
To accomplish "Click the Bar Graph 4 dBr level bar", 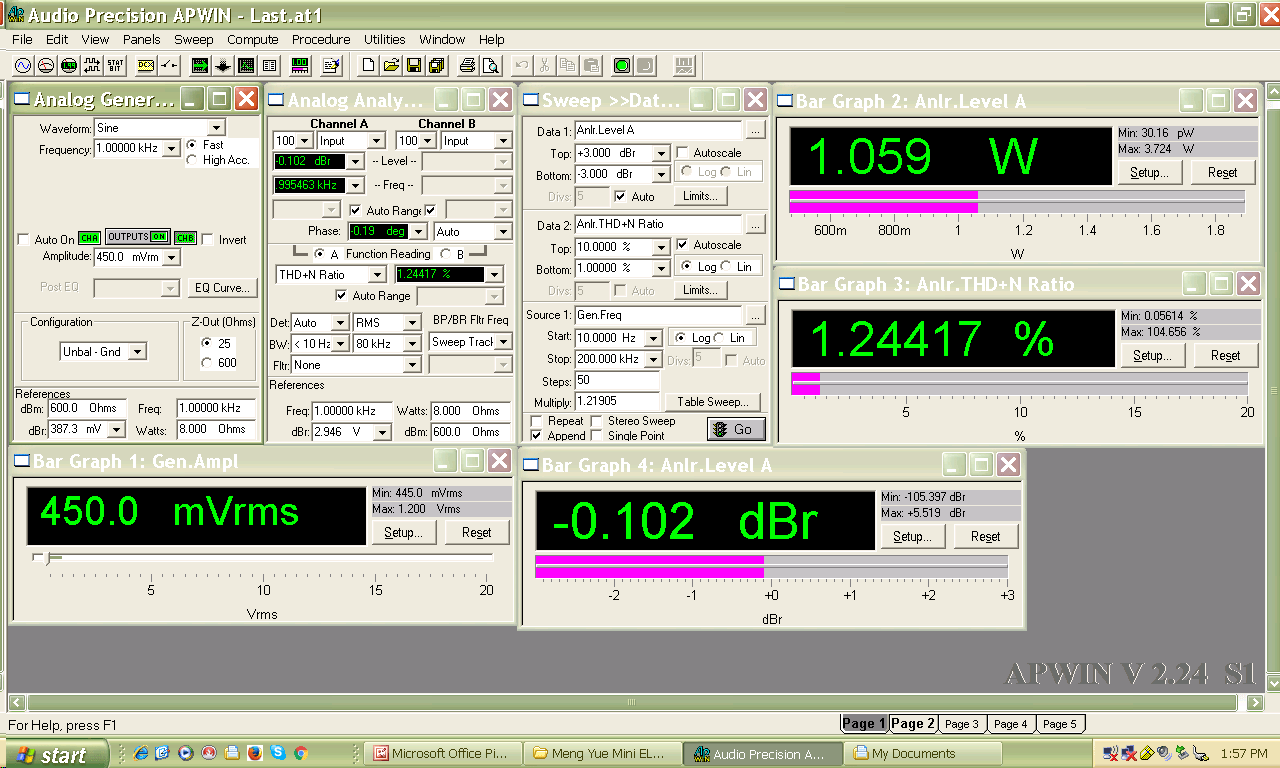I will pyautogui.click(x=771, y=566).
